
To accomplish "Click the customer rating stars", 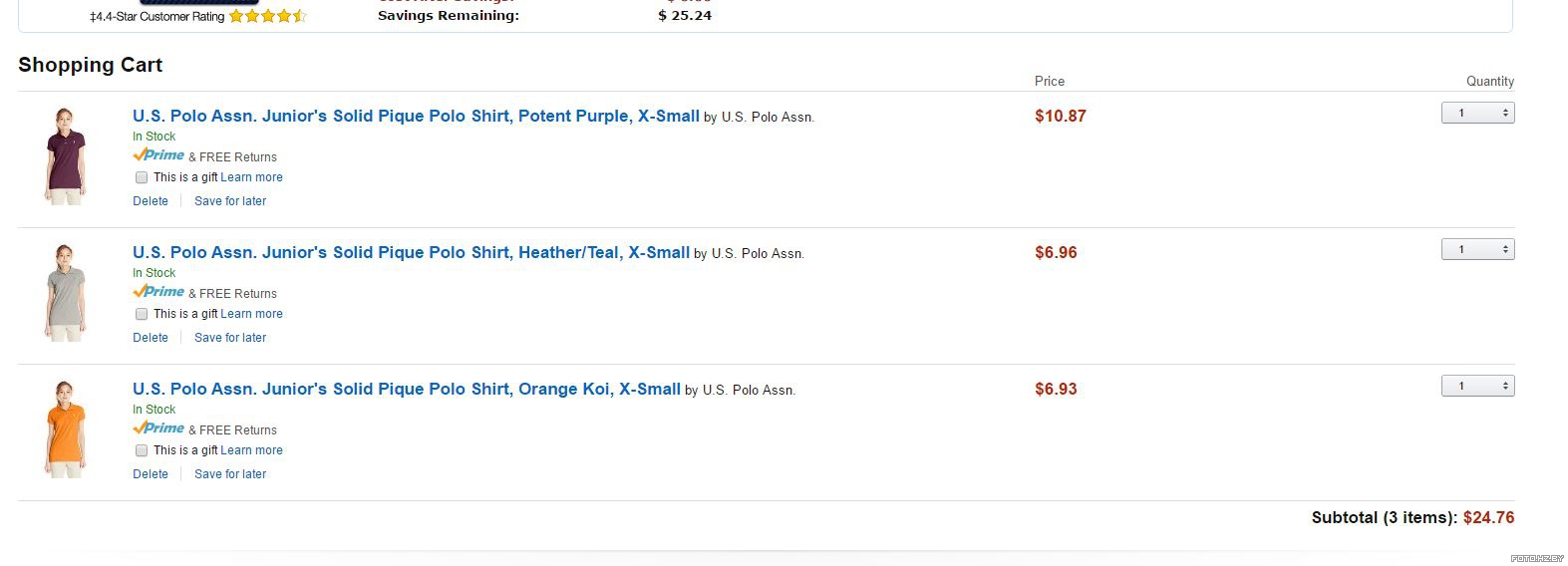I will [267, 16].
